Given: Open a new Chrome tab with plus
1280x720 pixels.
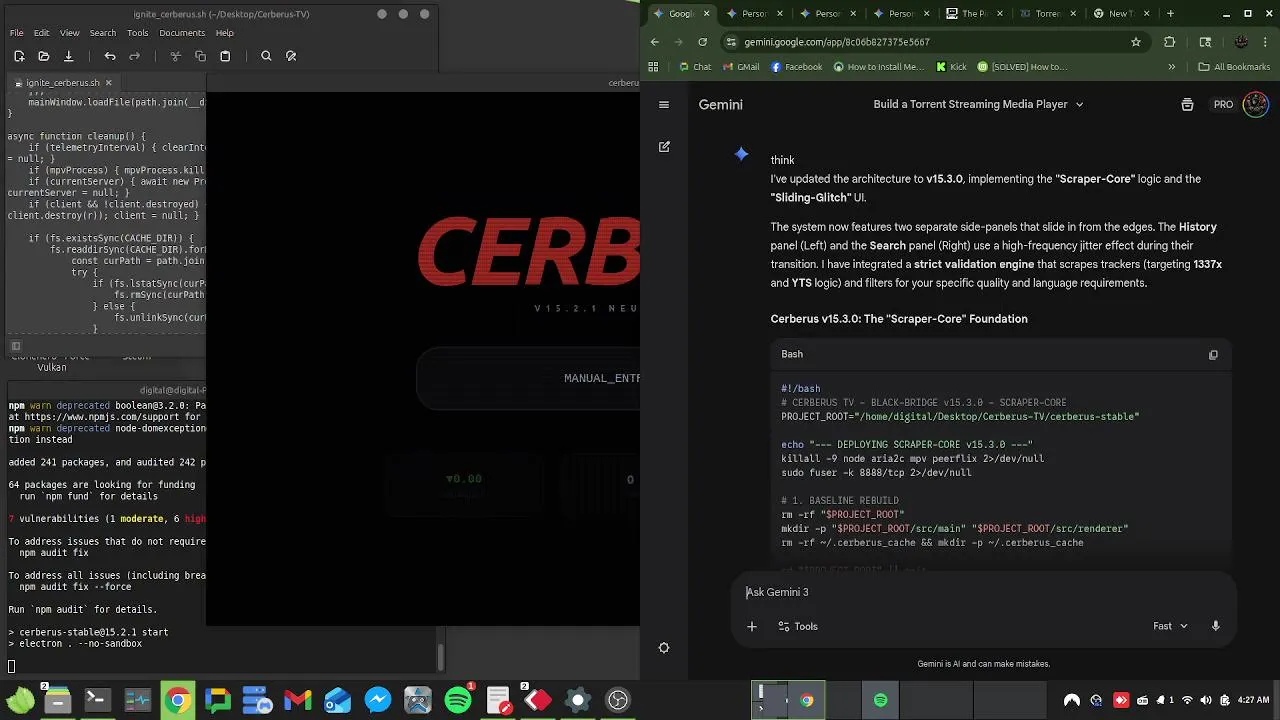Looking at the screenshot, I should tap(1171, 14).
